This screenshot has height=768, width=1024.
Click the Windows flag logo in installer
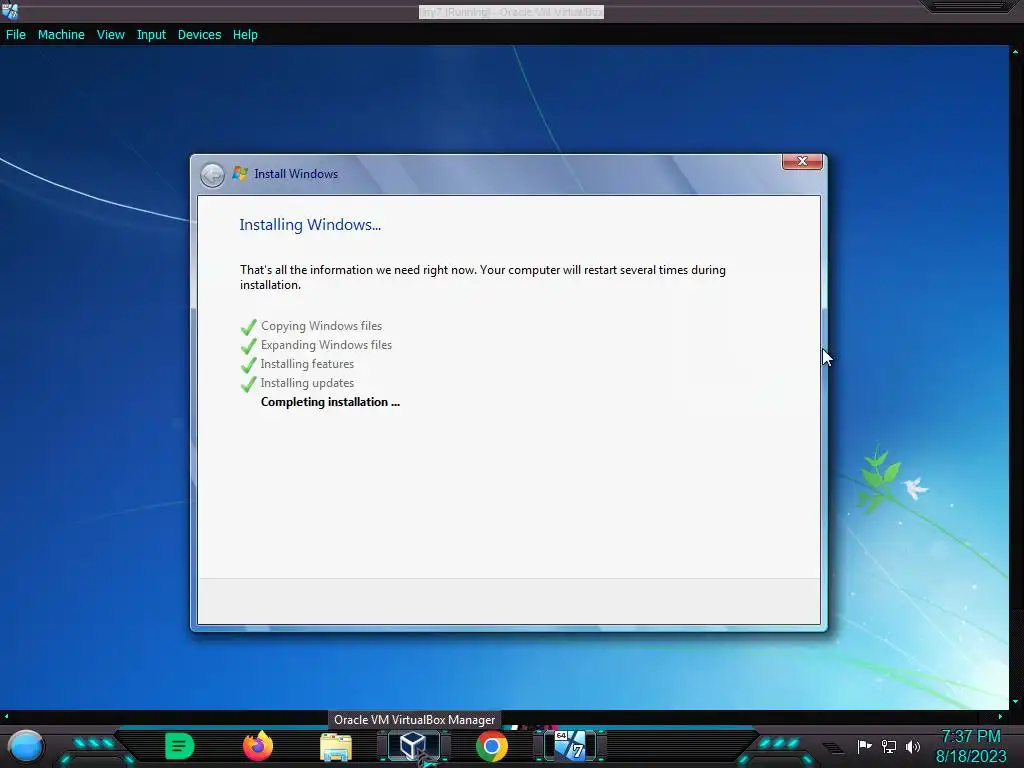click(x=240, y=173)
